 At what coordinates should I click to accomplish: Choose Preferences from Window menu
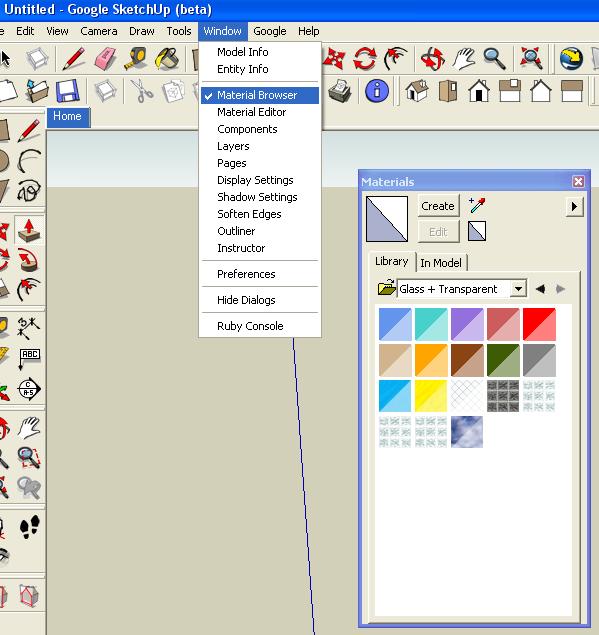click(x=260, y=274)
